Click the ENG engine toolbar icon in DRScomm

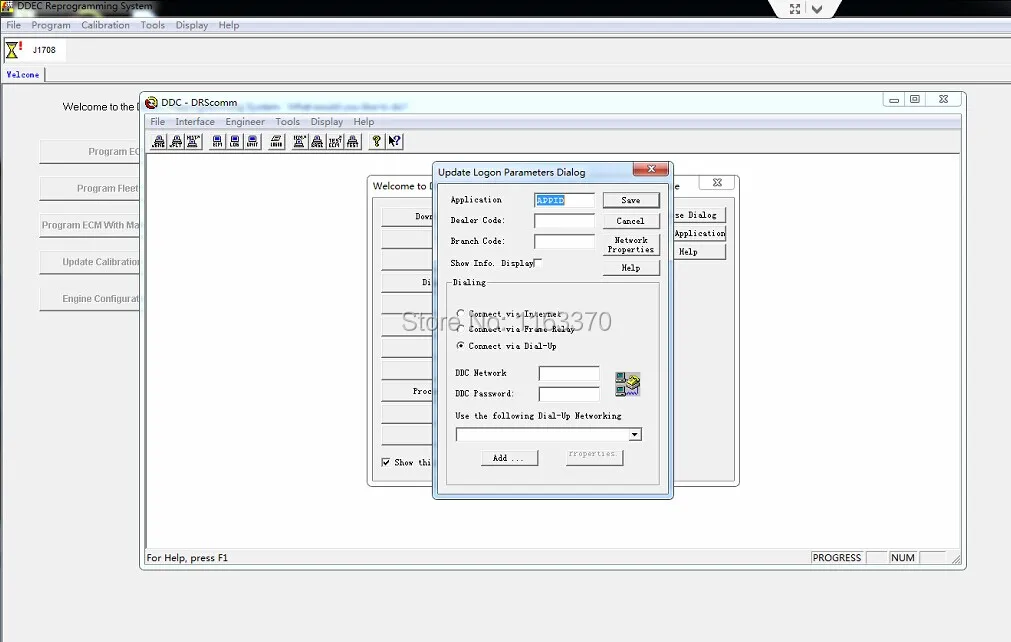click(159, 142)
